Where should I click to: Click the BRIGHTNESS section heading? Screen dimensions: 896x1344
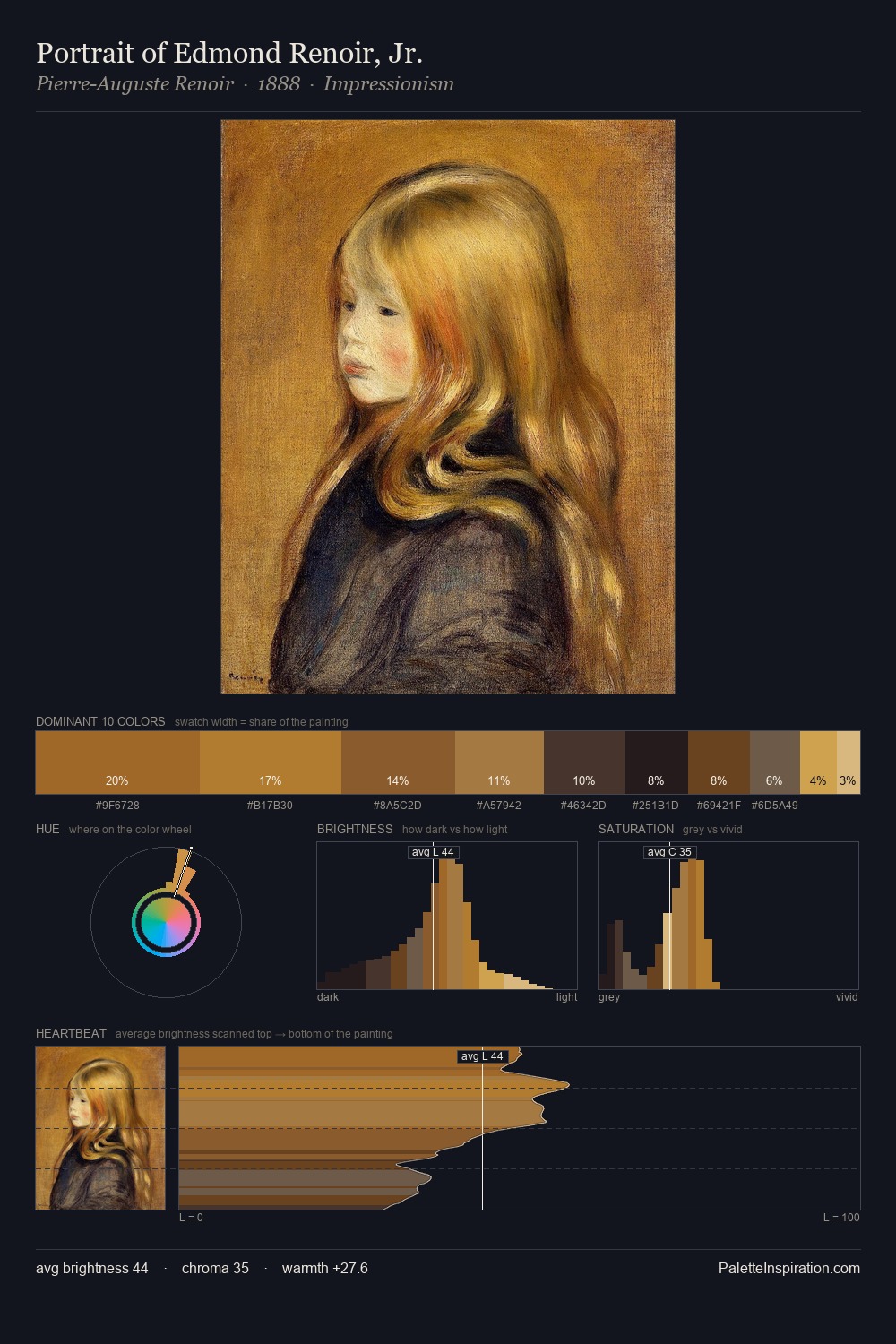pyautogui.click(x=355, y=830)
